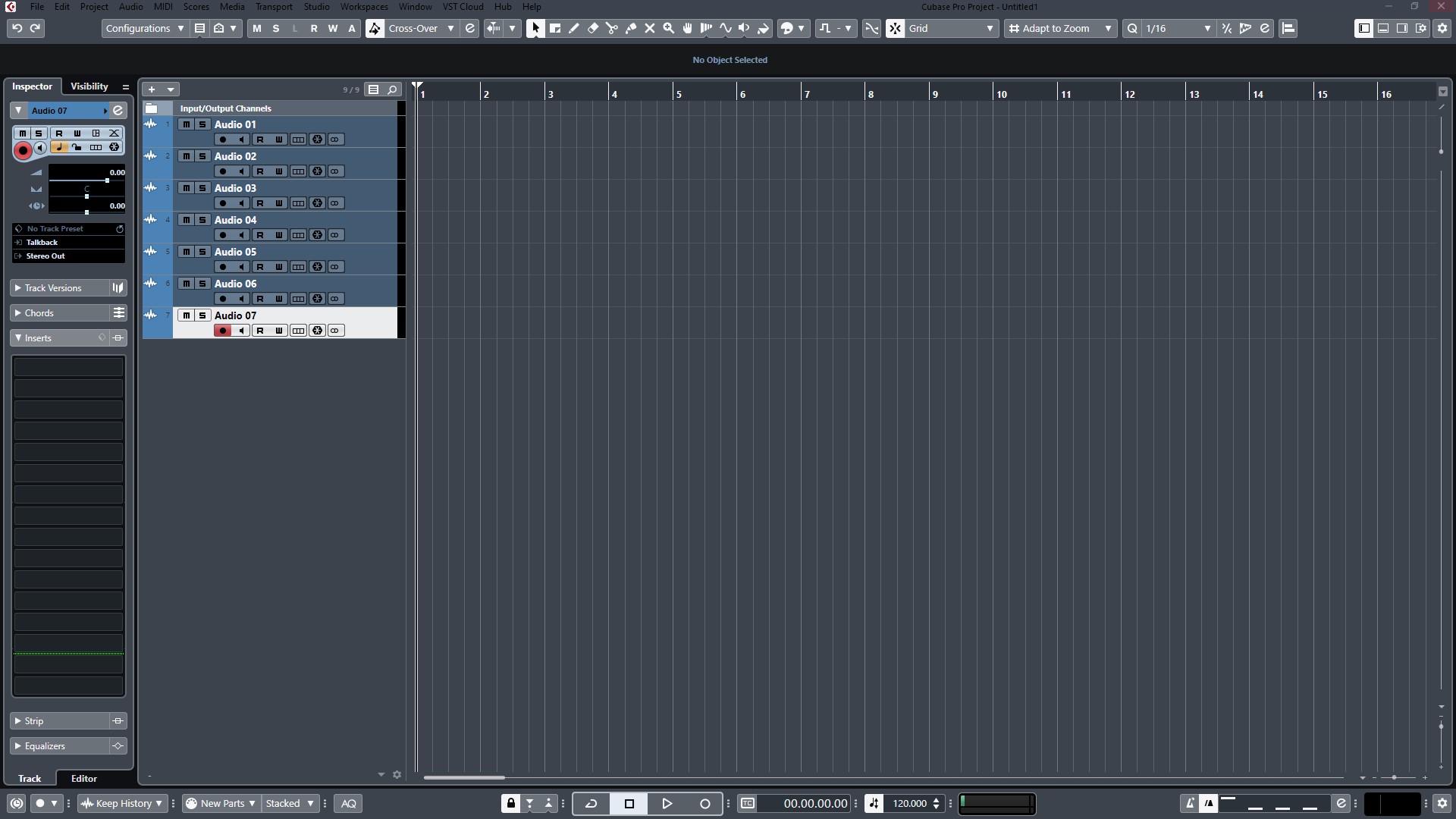Click the Stereo Out output routing
1456x819 pixels.
point(45,256)
